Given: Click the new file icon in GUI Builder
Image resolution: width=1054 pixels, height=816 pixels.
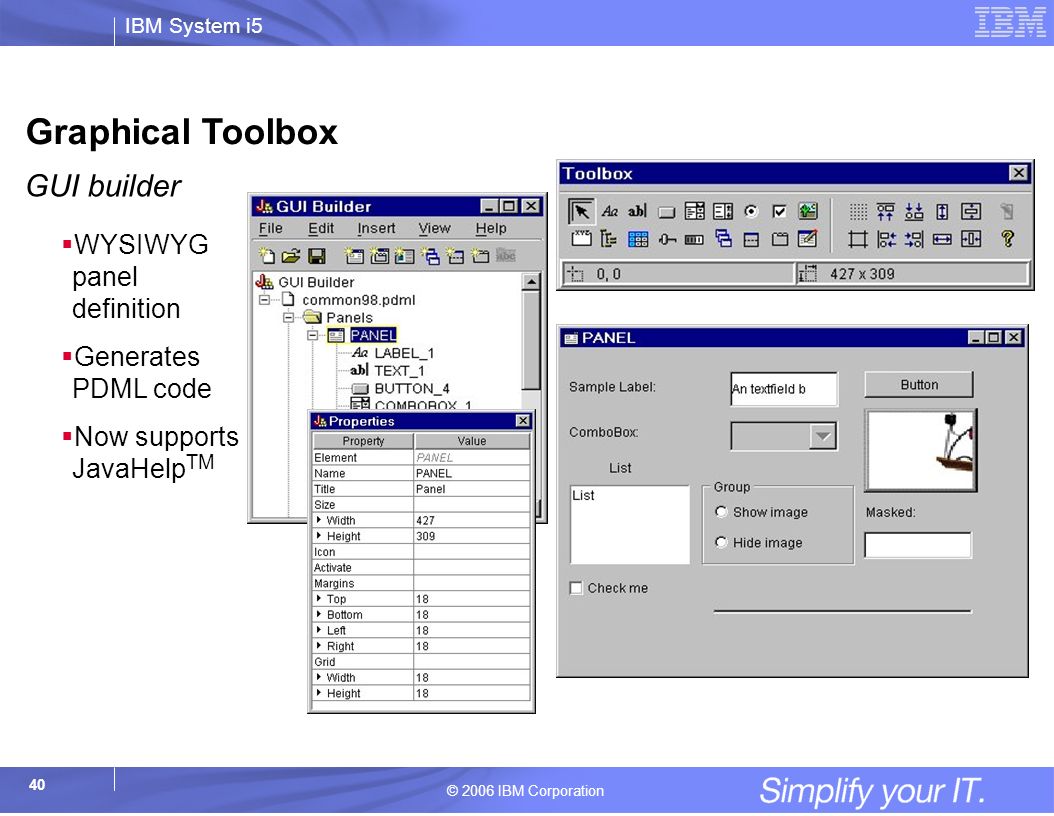Looking at the screenshot, I should point(267,255).
